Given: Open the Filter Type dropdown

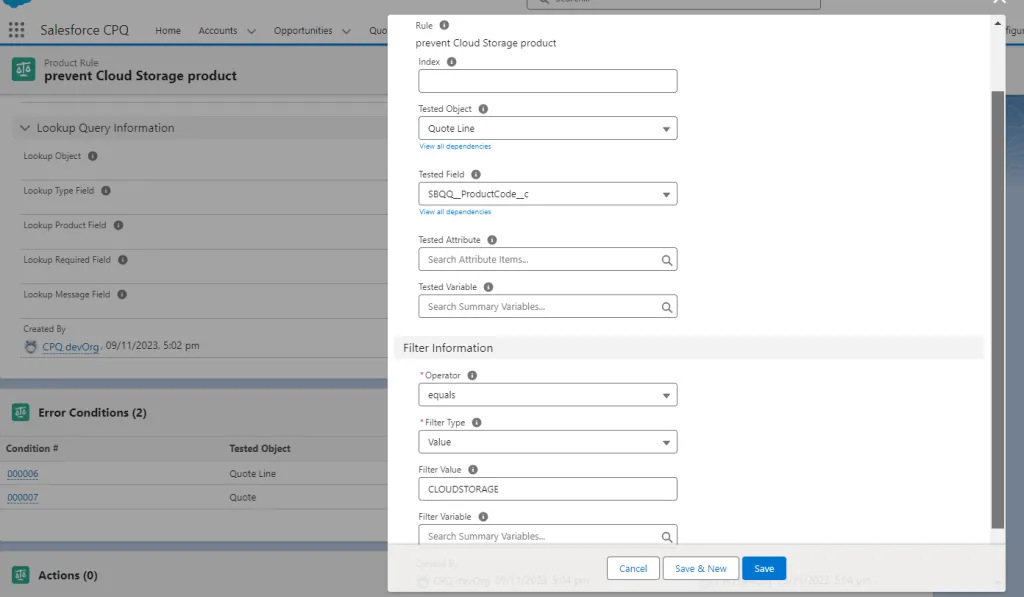Looking at the screenshot, I should coord(547,442).
